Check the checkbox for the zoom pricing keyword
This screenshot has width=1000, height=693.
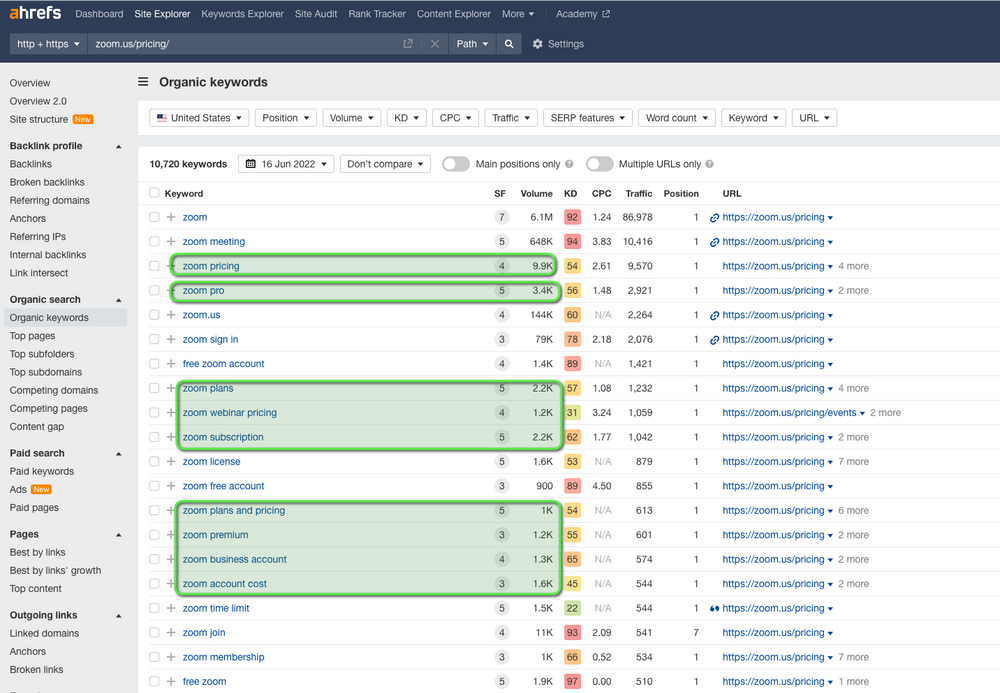[x=155, y=266]
